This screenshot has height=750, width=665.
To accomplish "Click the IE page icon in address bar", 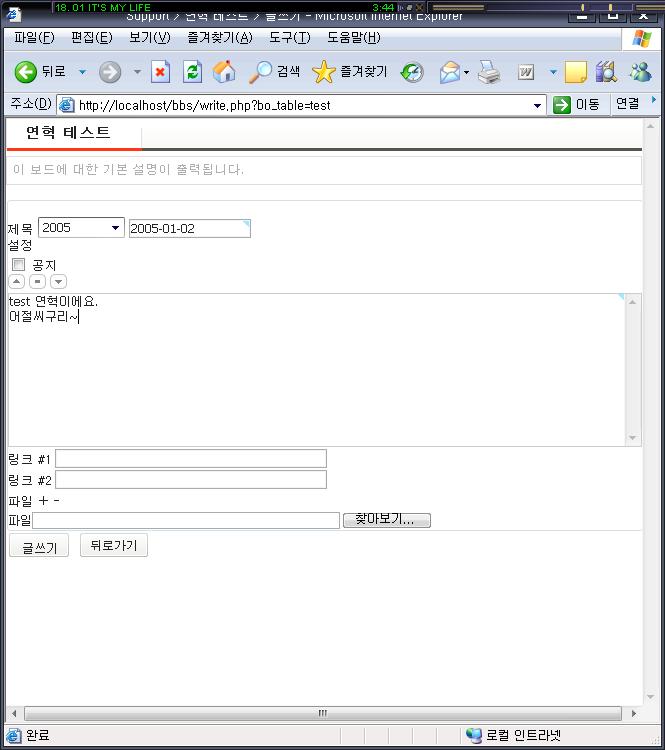I will point(67,105).
